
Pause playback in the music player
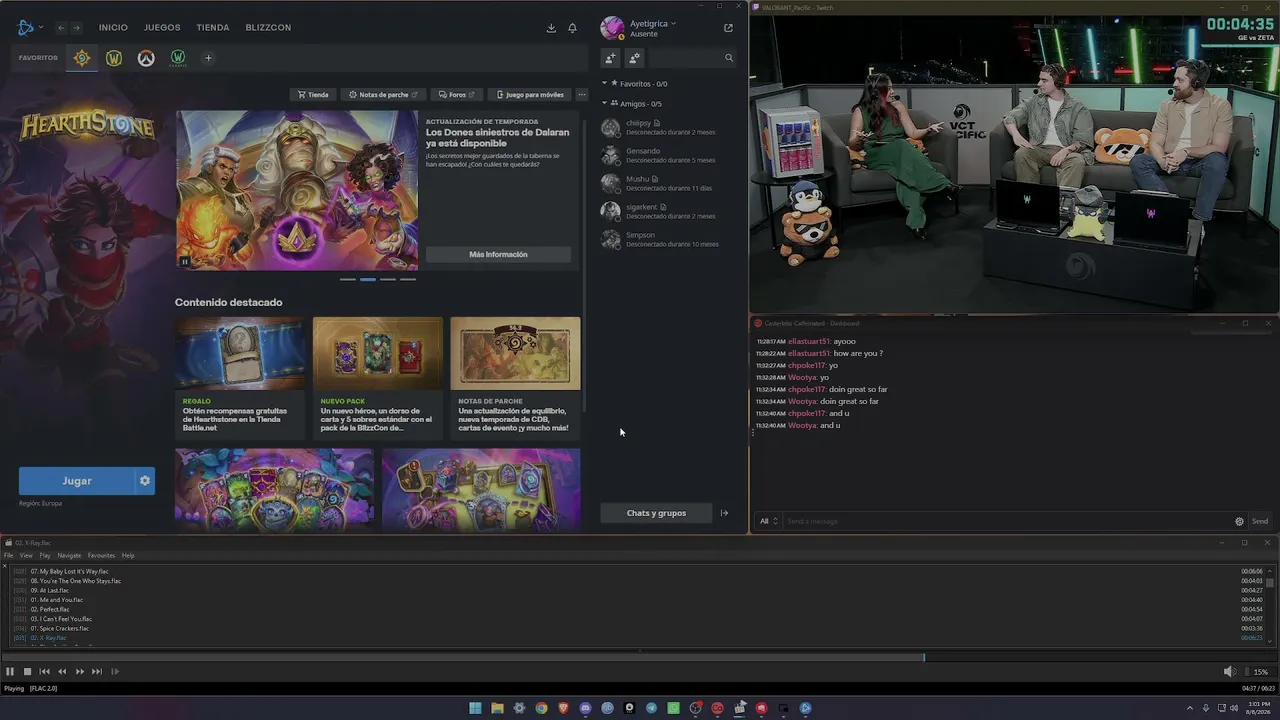(x=10, y=672)
